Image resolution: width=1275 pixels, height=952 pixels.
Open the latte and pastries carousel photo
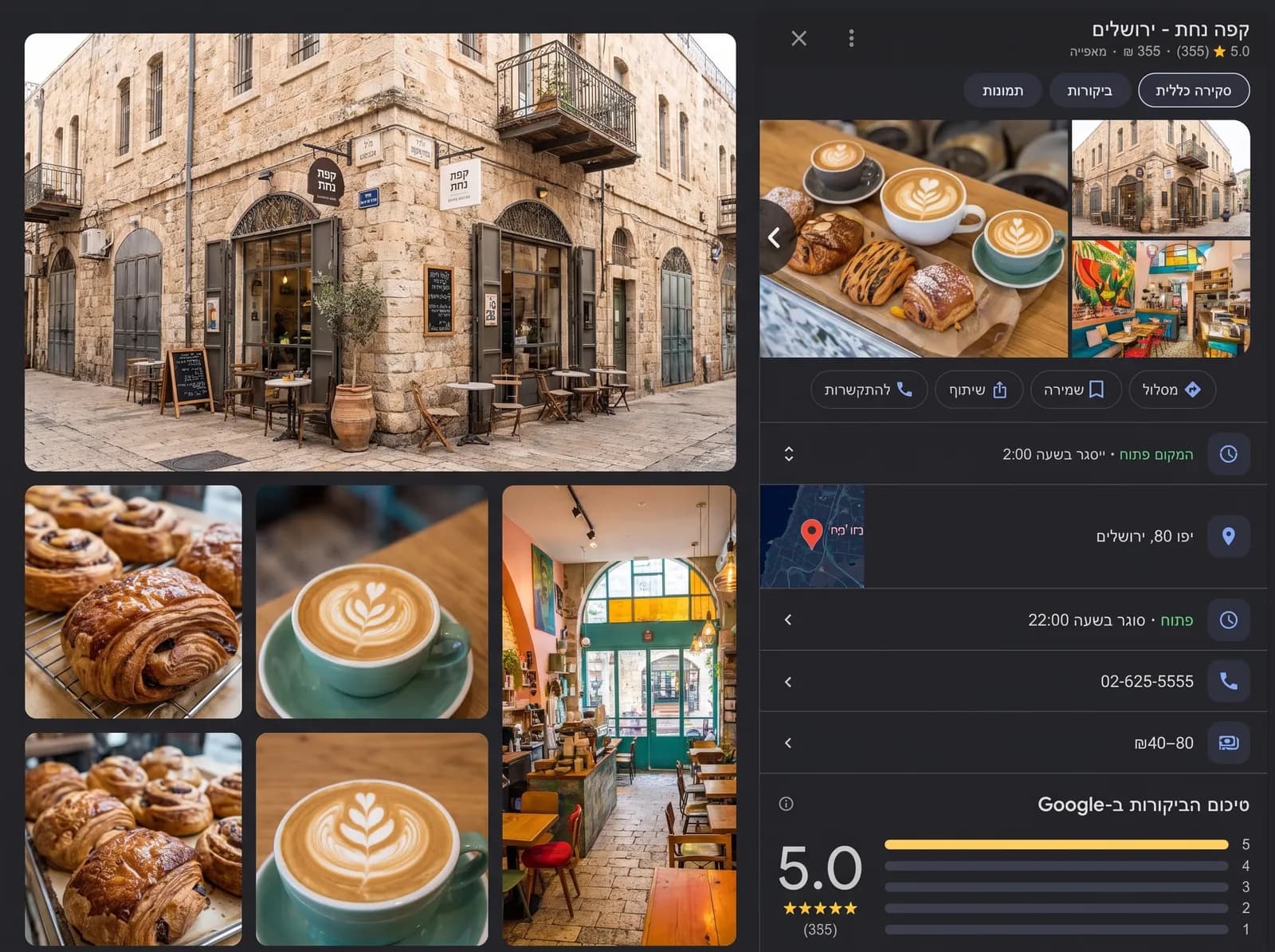click(913, 238)
